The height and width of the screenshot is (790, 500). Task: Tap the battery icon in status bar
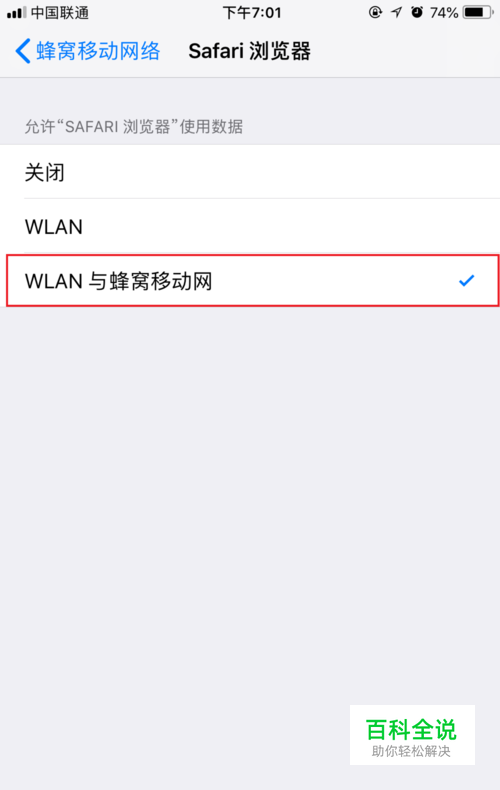pos(478,12)
